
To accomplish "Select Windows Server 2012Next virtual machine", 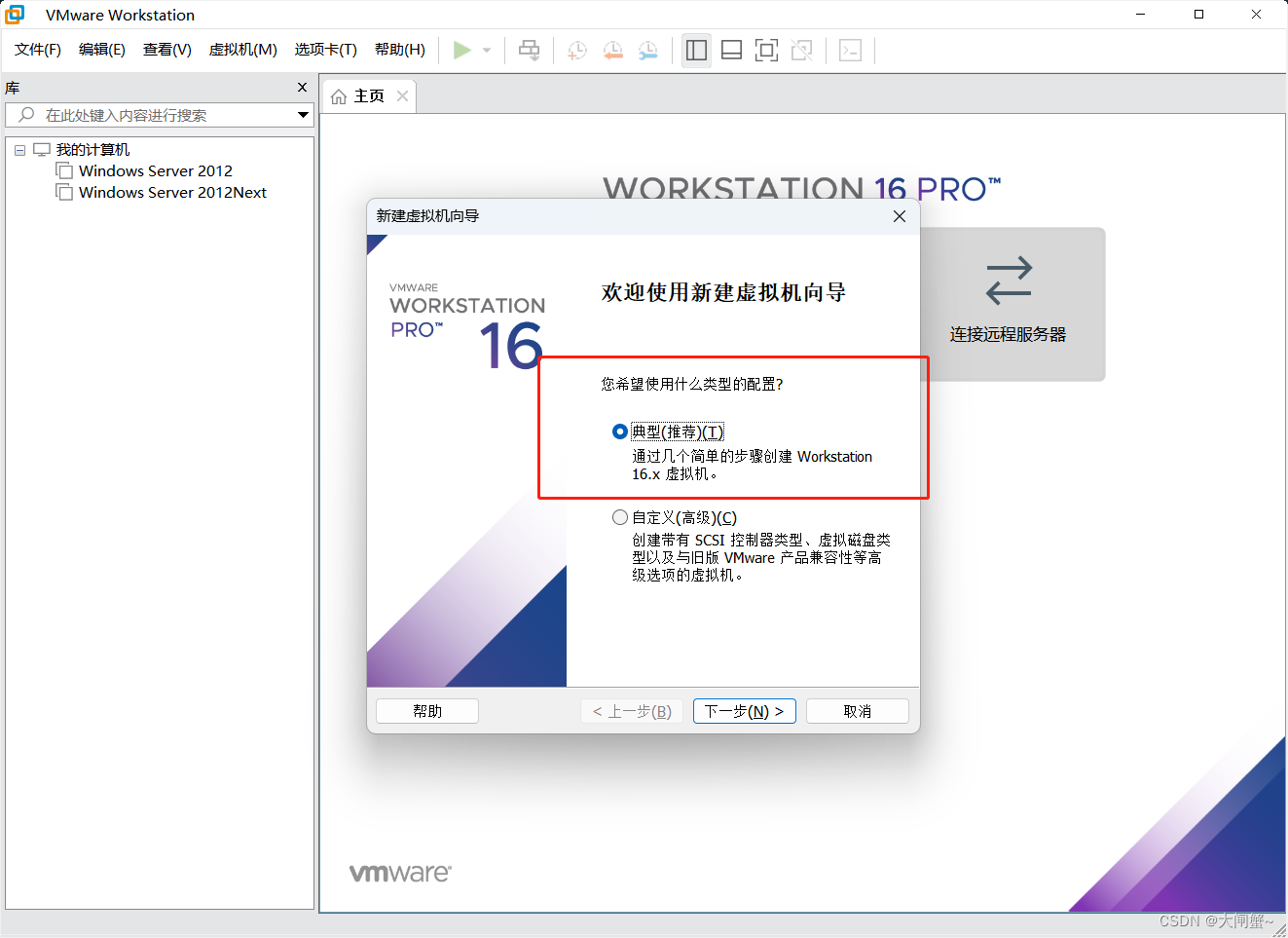I will tap(172, 193).
